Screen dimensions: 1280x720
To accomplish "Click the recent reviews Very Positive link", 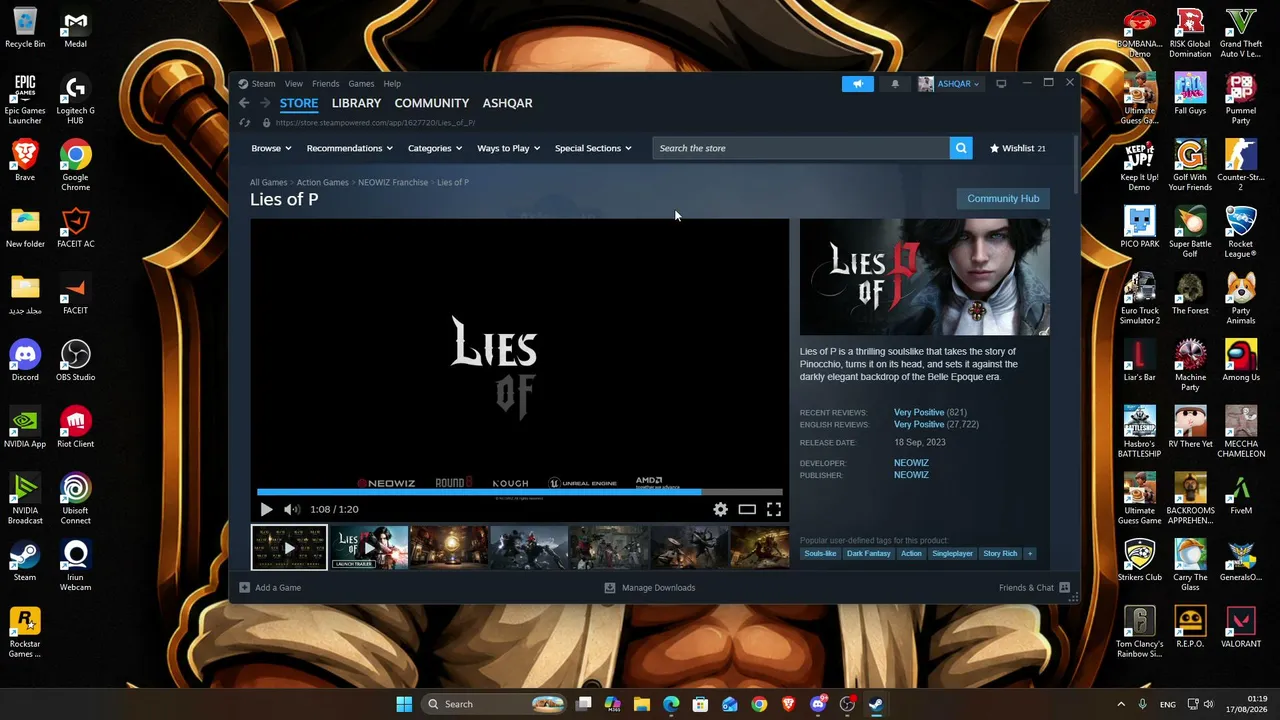I will pos(919,412).
